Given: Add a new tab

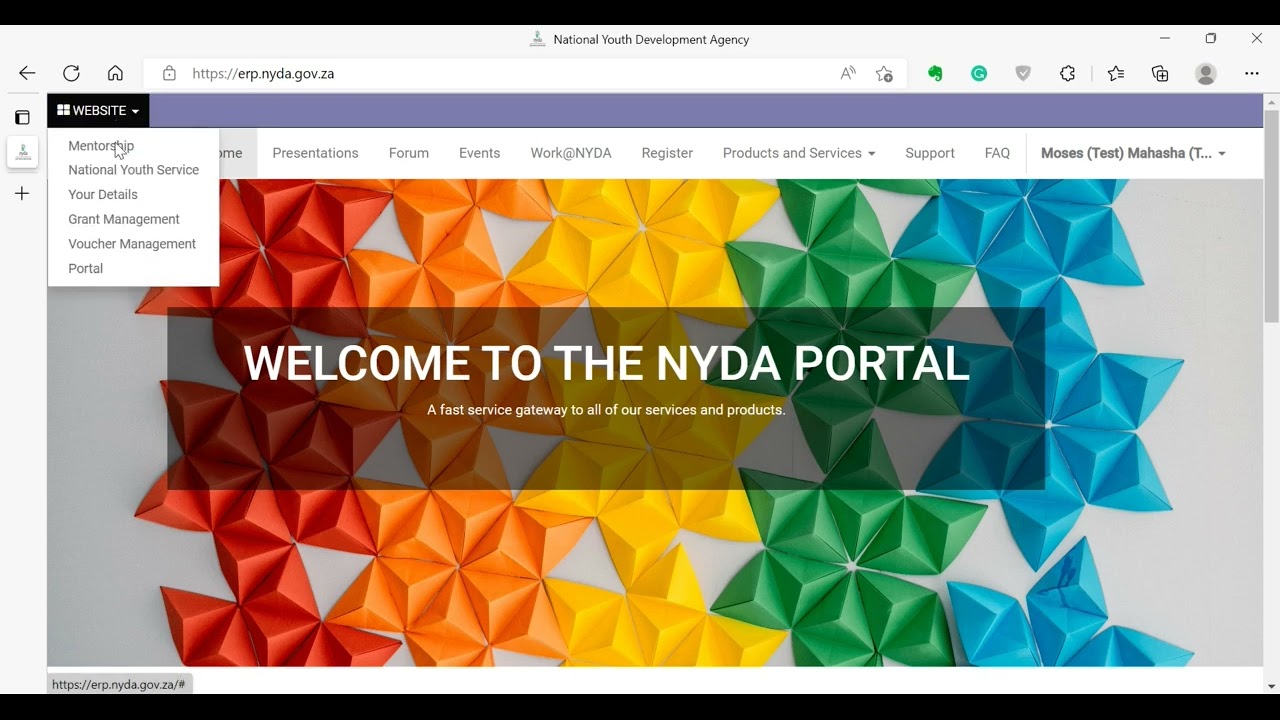Looking at the screenshot, I should (22, 193).
